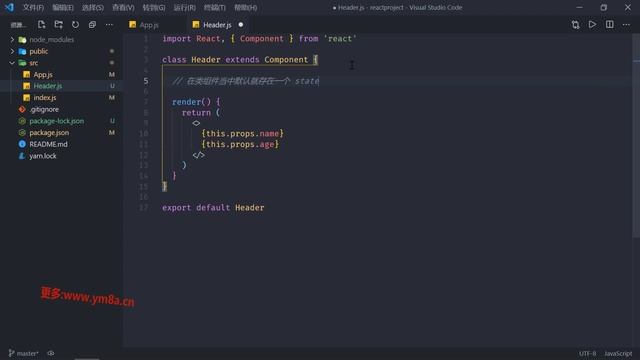Click line number 5 in gutter
This screenshot has height=360, width=640.
pyautogui.click(x=146, y=81)
